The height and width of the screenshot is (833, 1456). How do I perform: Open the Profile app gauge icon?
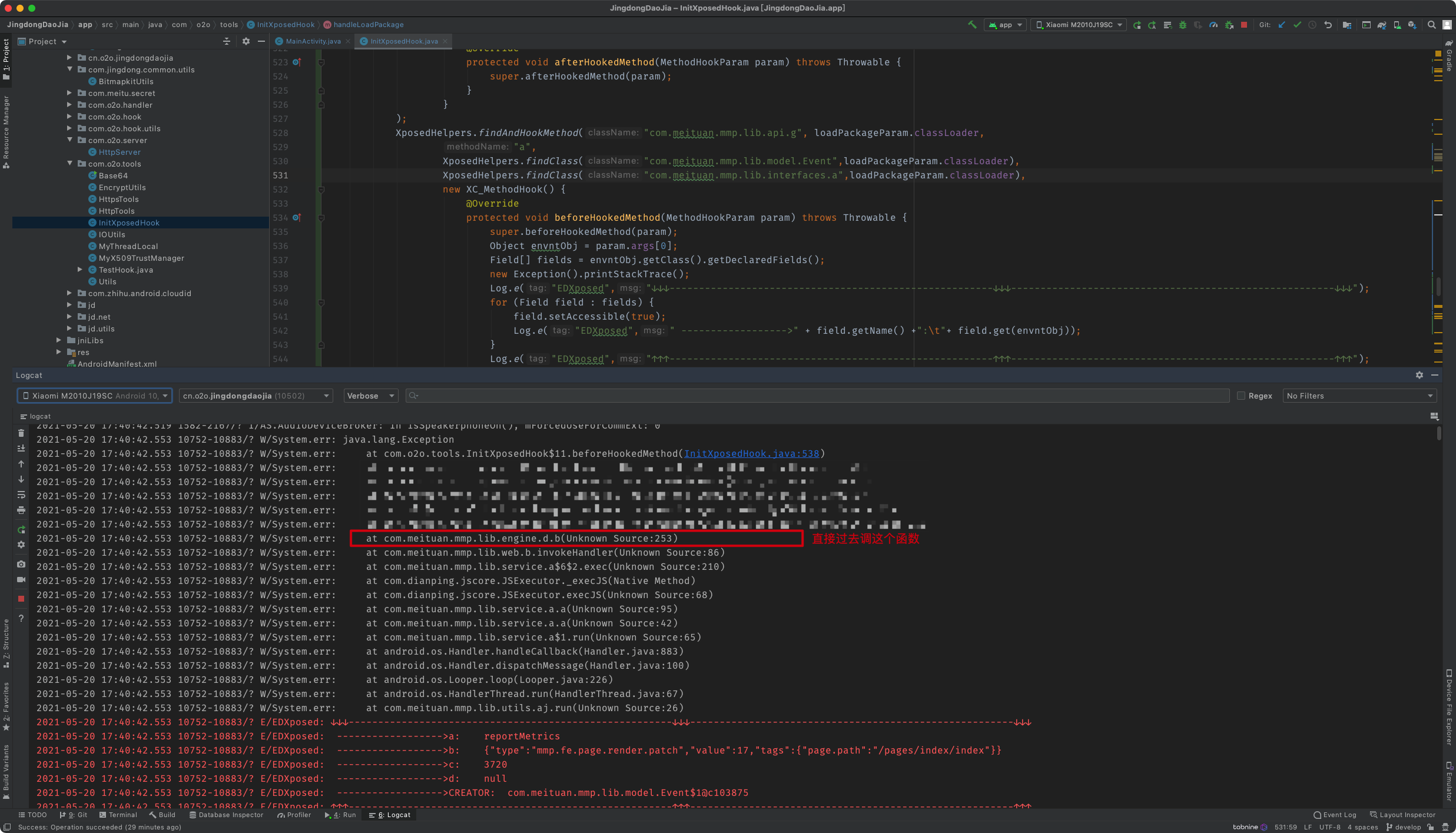(x=1213, y=25)
